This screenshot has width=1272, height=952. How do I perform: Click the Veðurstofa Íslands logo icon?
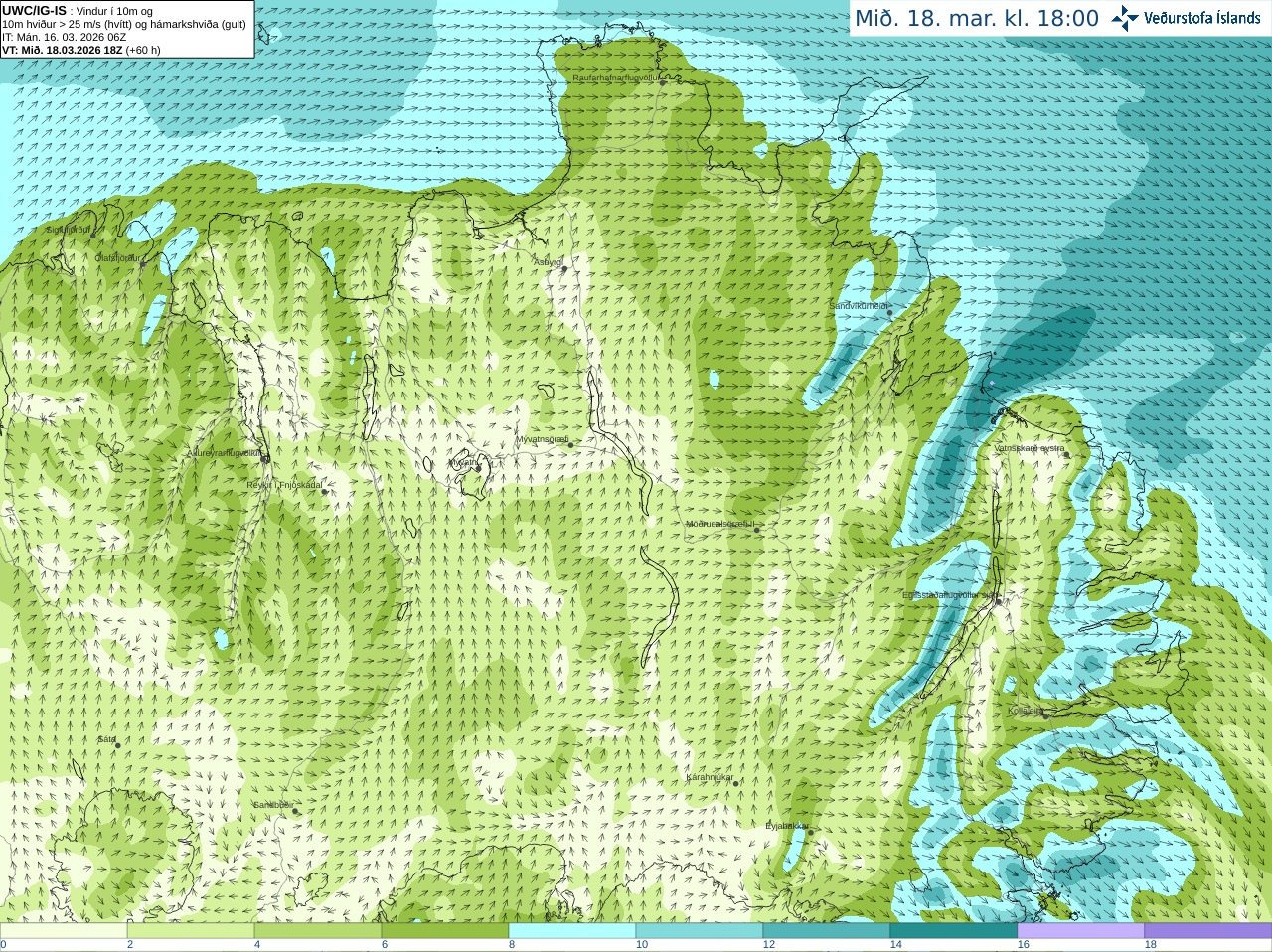coord(1125,18)
